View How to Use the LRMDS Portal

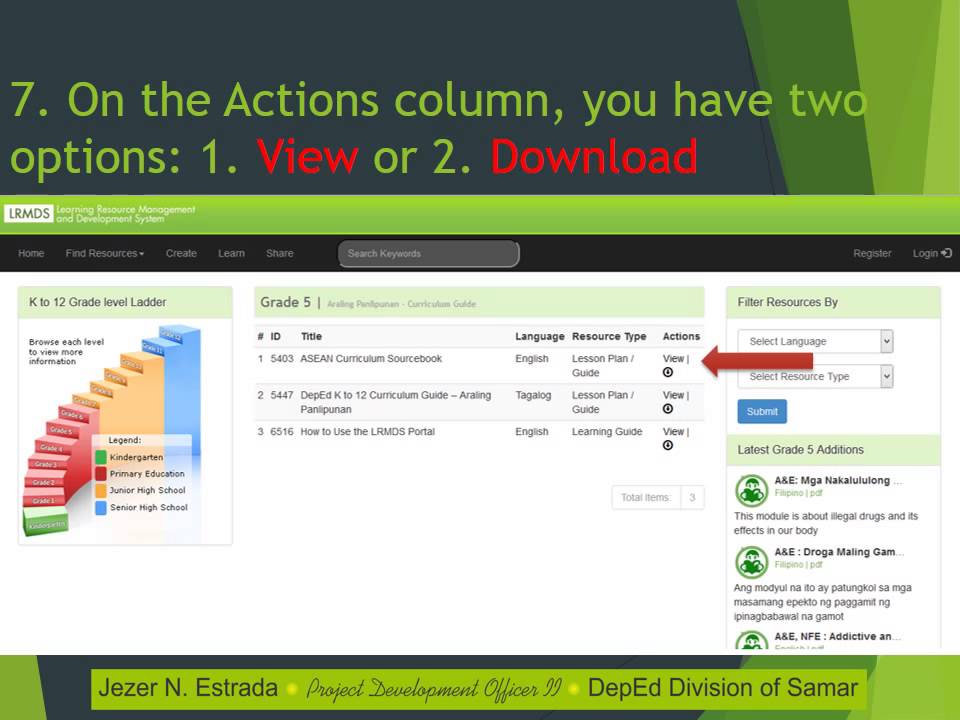click(673, 431)
